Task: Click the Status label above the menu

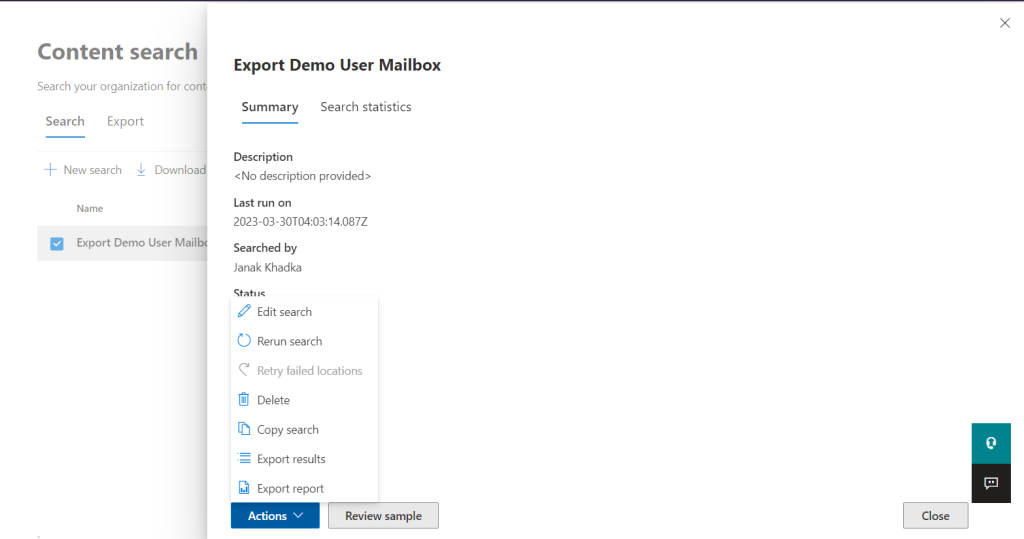Action: 249,293
